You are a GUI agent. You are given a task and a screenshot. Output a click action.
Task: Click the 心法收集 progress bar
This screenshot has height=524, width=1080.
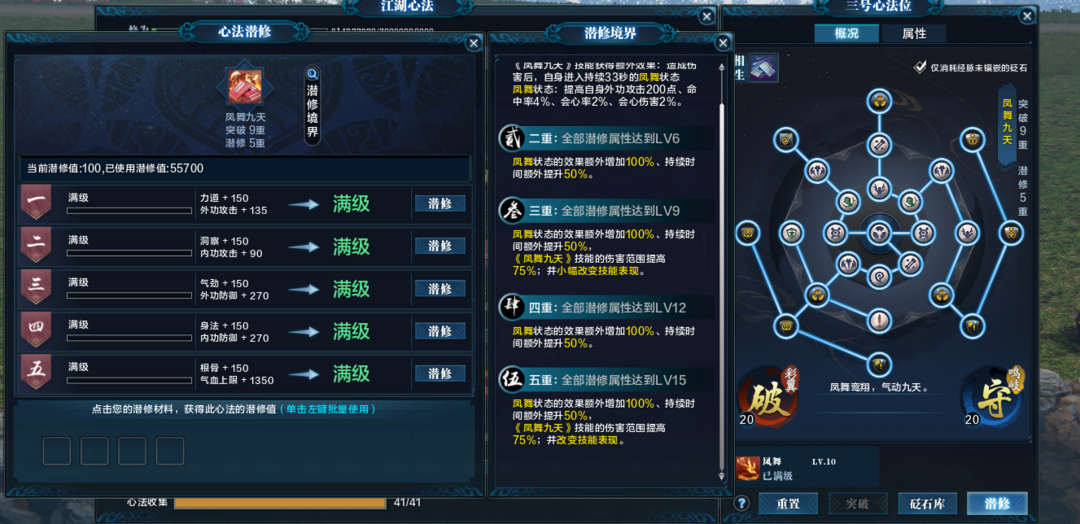pyautogui.click(x=280, y=503)
